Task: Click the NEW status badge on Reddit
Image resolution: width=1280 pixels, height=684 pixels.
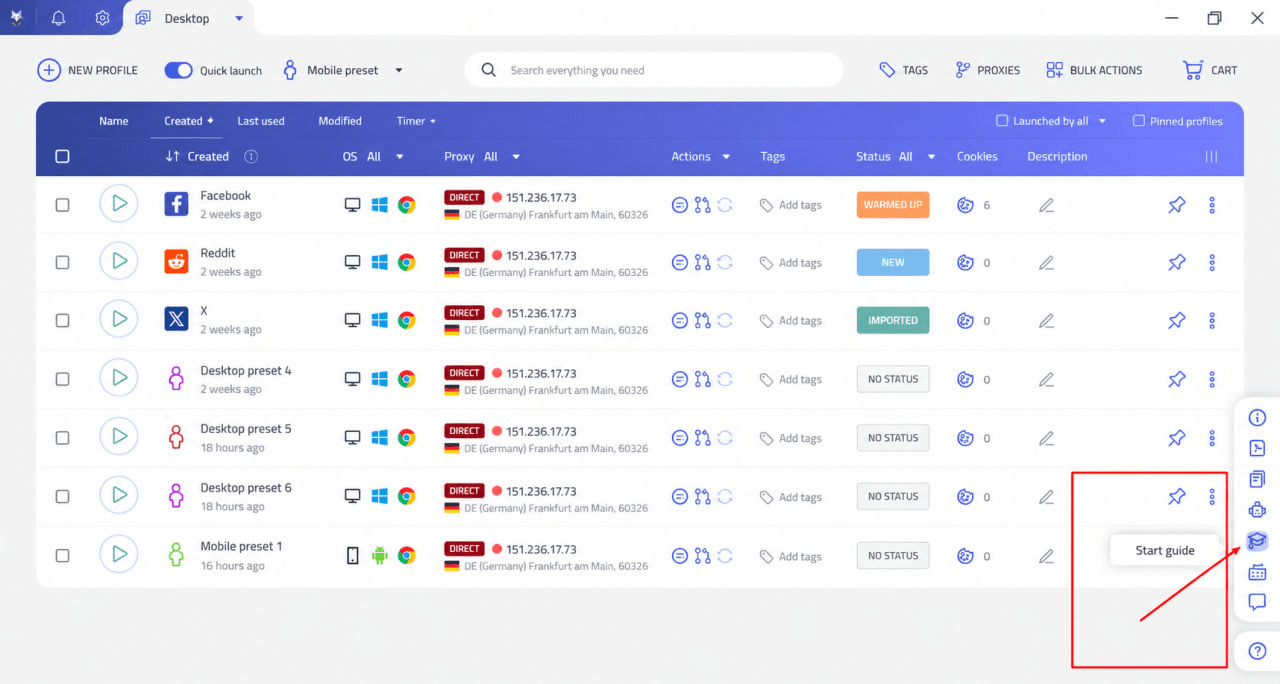Action: (x=893, y=263)
